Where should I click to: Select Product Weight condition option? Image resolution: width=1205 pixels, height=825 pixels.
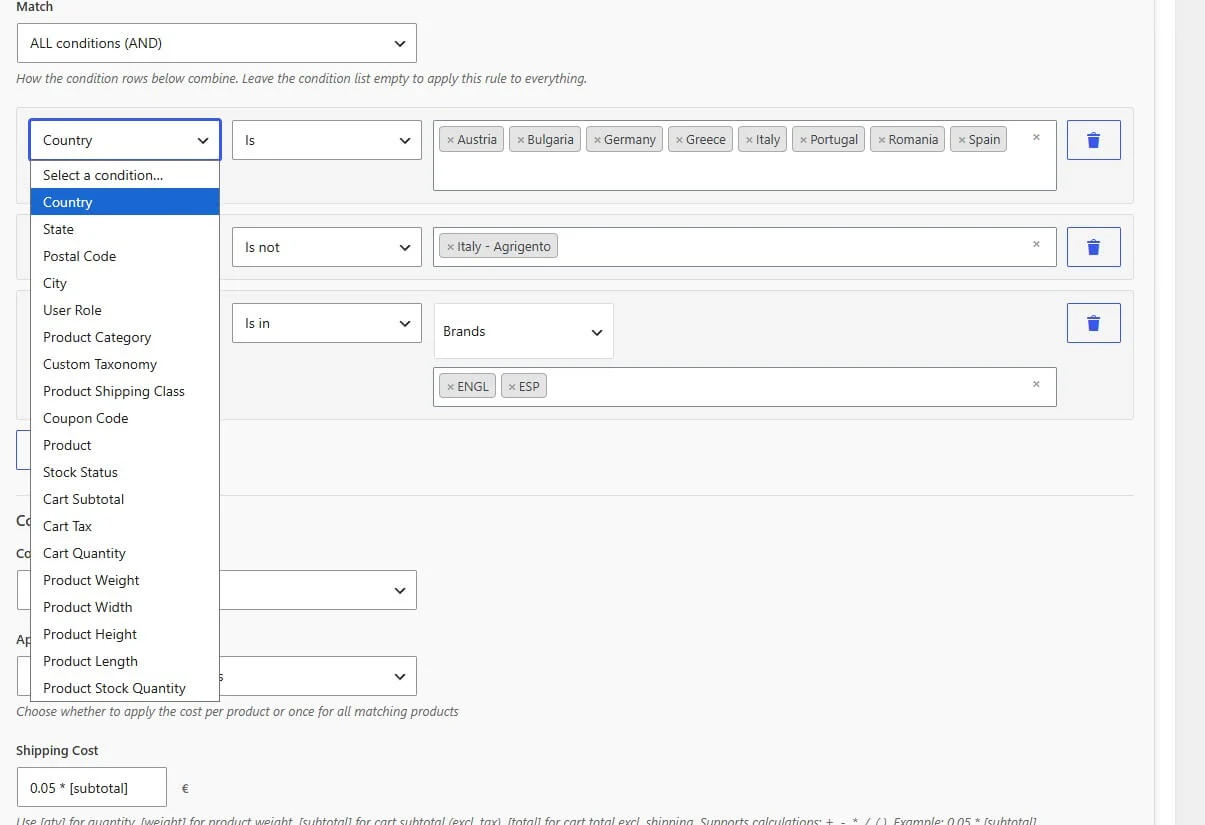[125, 580]
